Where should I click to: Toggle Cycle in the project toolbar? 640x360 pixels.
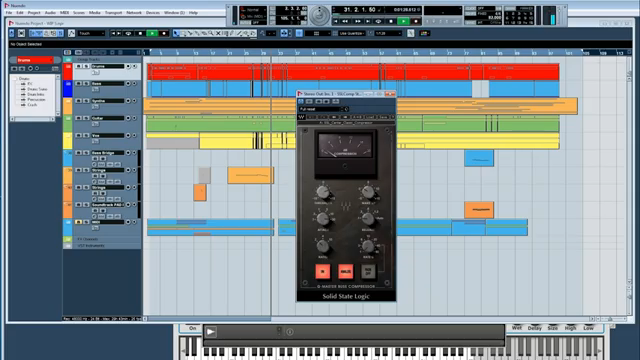click(128, 33)
